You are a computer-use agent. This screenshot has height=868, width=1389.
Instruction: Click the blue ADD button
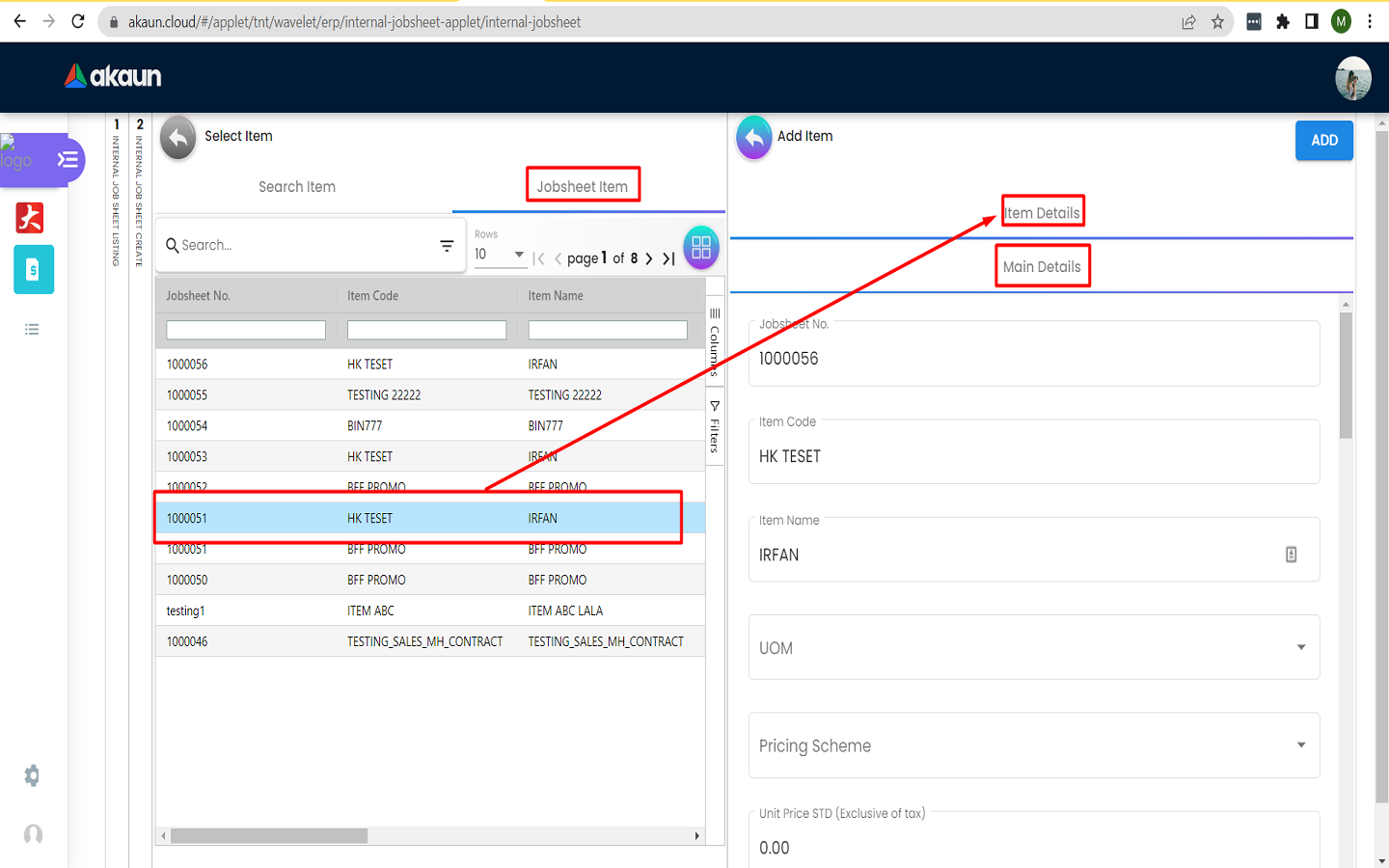[x=1323, y=141]
